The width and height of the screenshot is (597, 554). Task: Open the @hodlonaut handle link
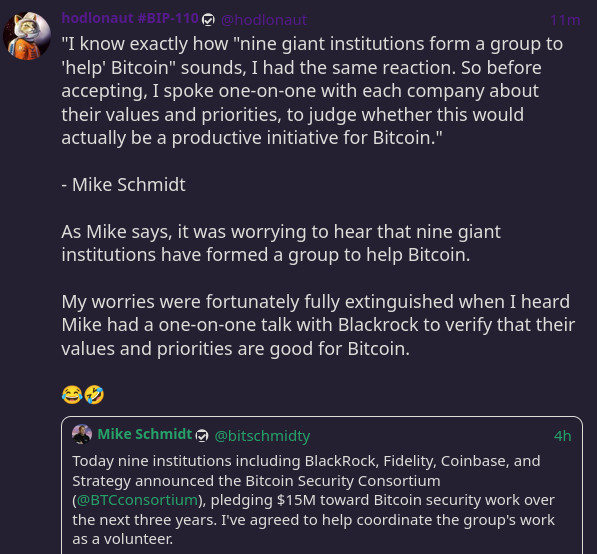tap(264, 20)
